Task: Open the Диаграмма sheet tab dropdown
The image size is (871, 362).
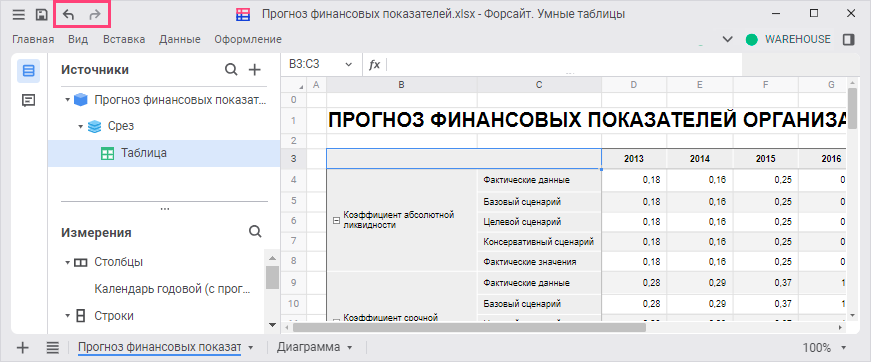Action: click(350, 348)
